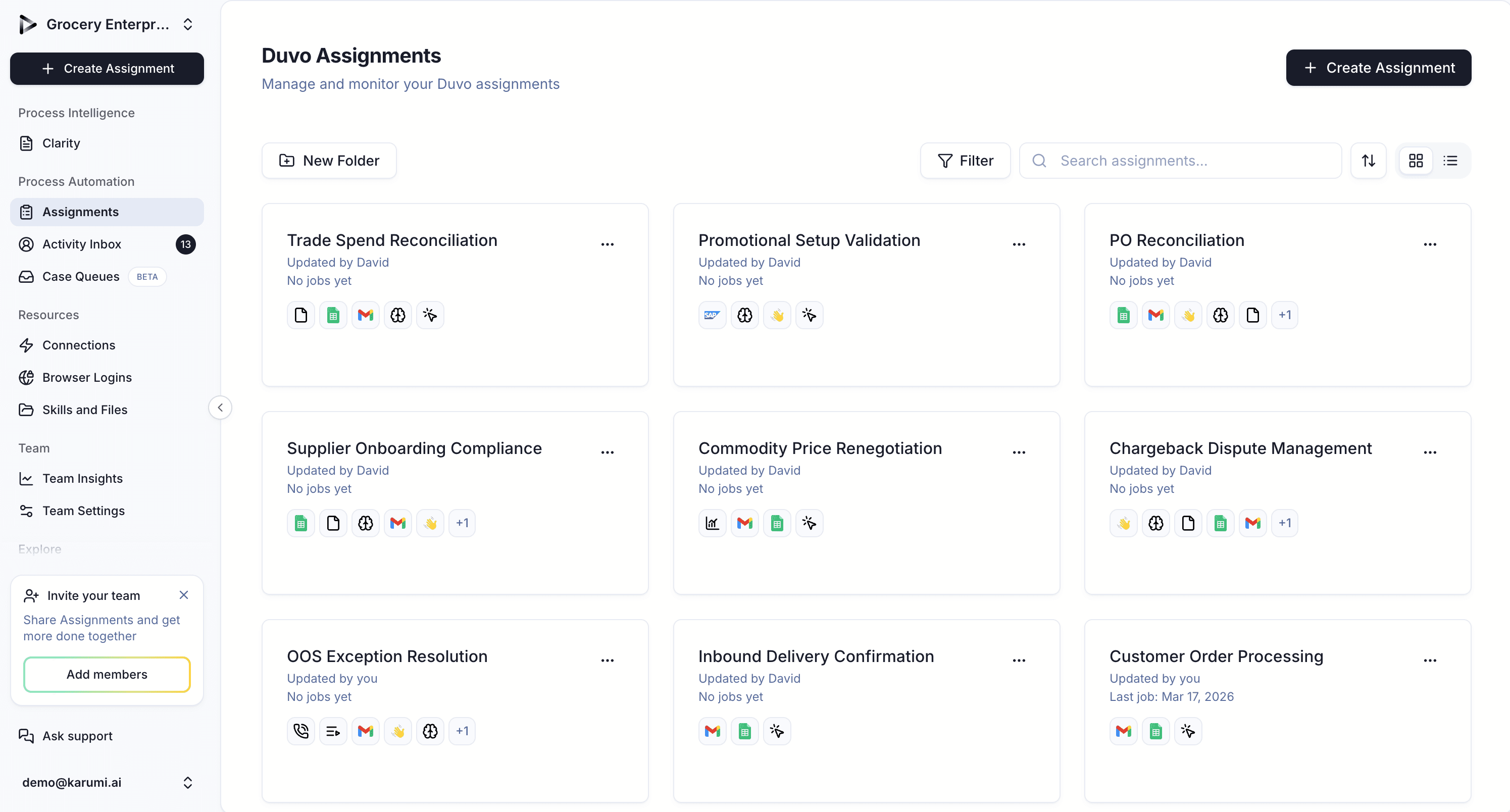Open options menu for Customer Order Processing
Viewport: 1510px width, 812px height.
coord(1430,660)
